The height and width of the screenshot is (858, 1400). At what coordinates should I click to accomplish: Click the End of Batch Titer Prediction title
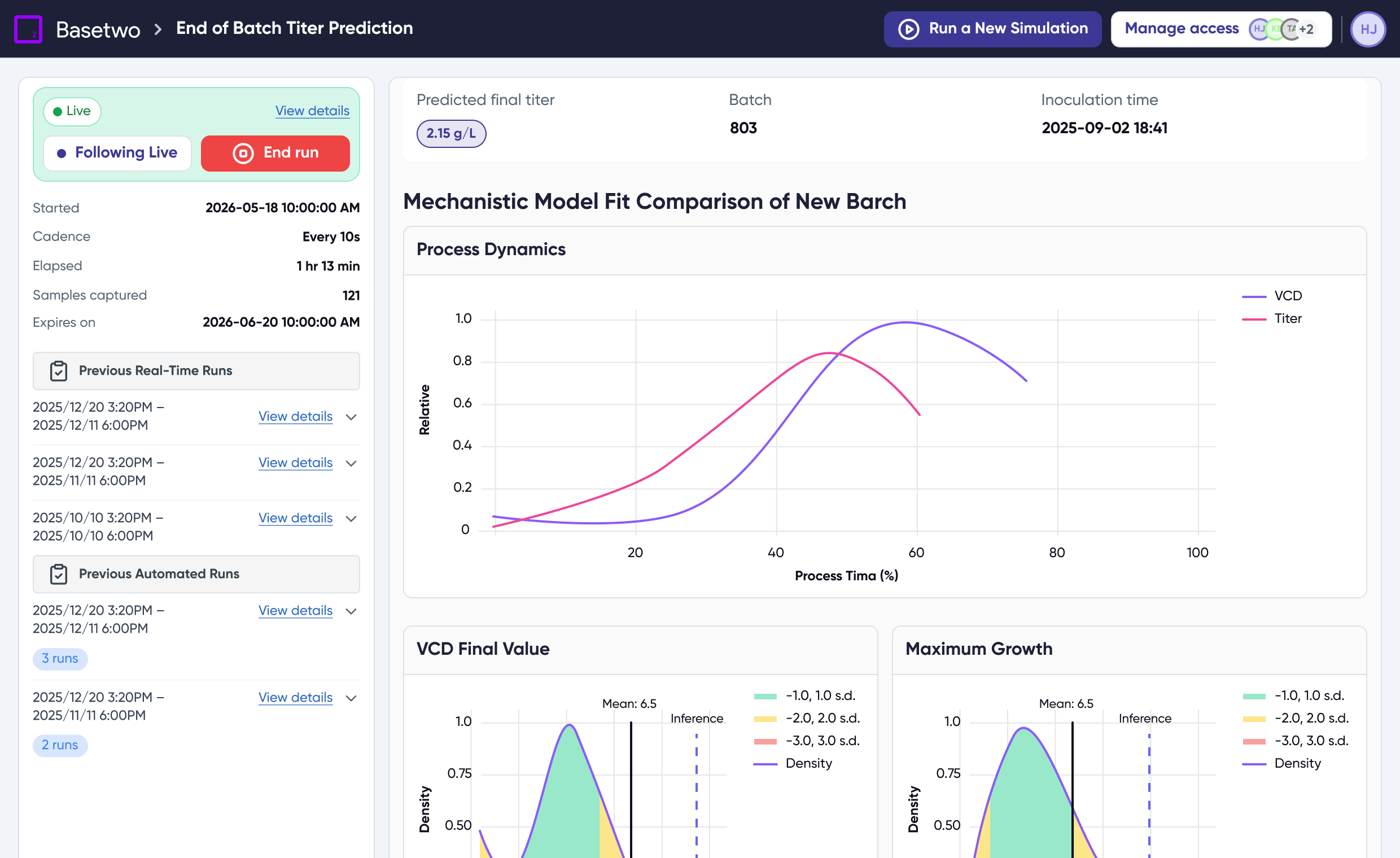click(294, 28)
